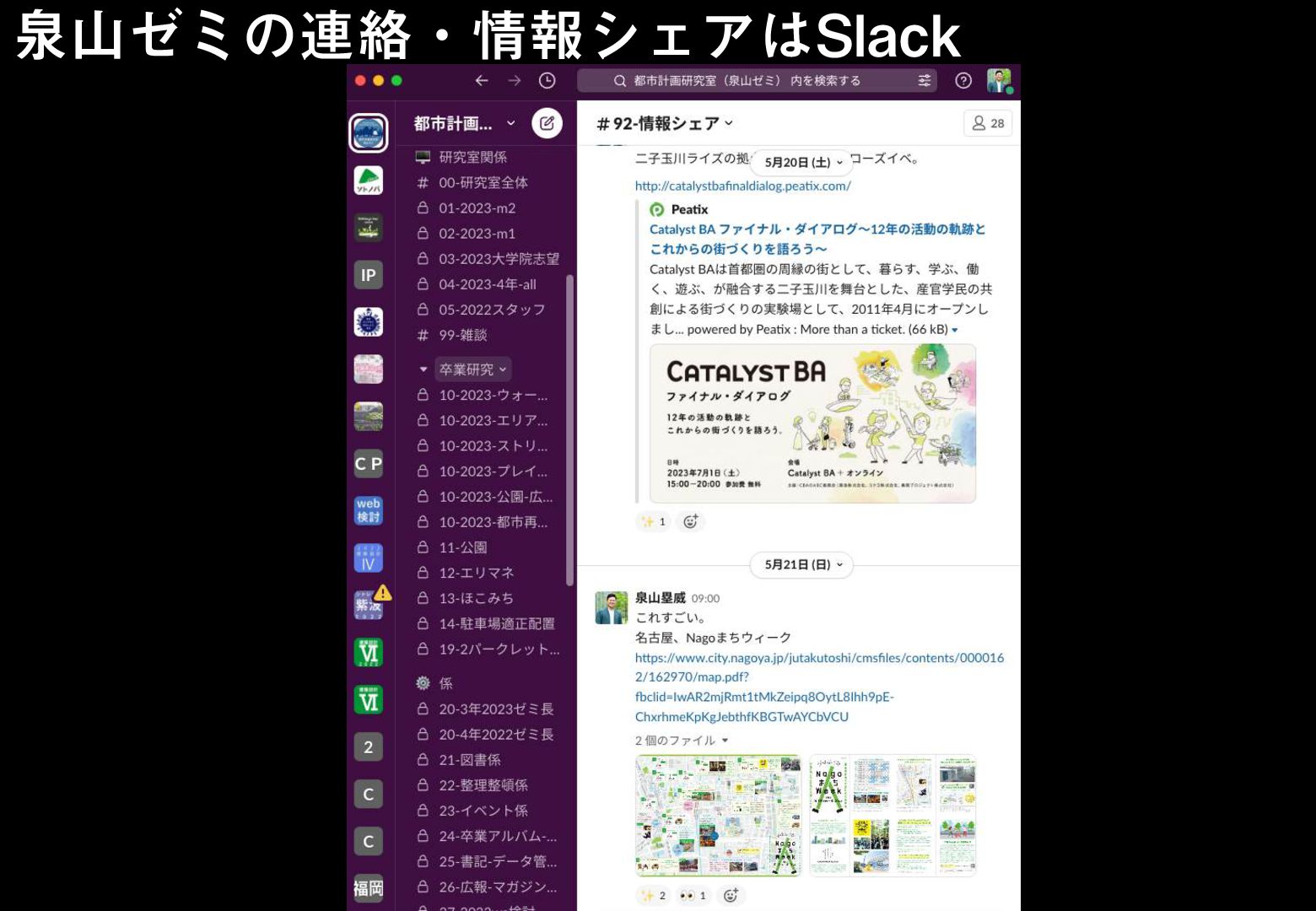Open the 5月21日(日) date dropdown
The width and height of the screenshot is (1316, 911).
pos(803,564)
